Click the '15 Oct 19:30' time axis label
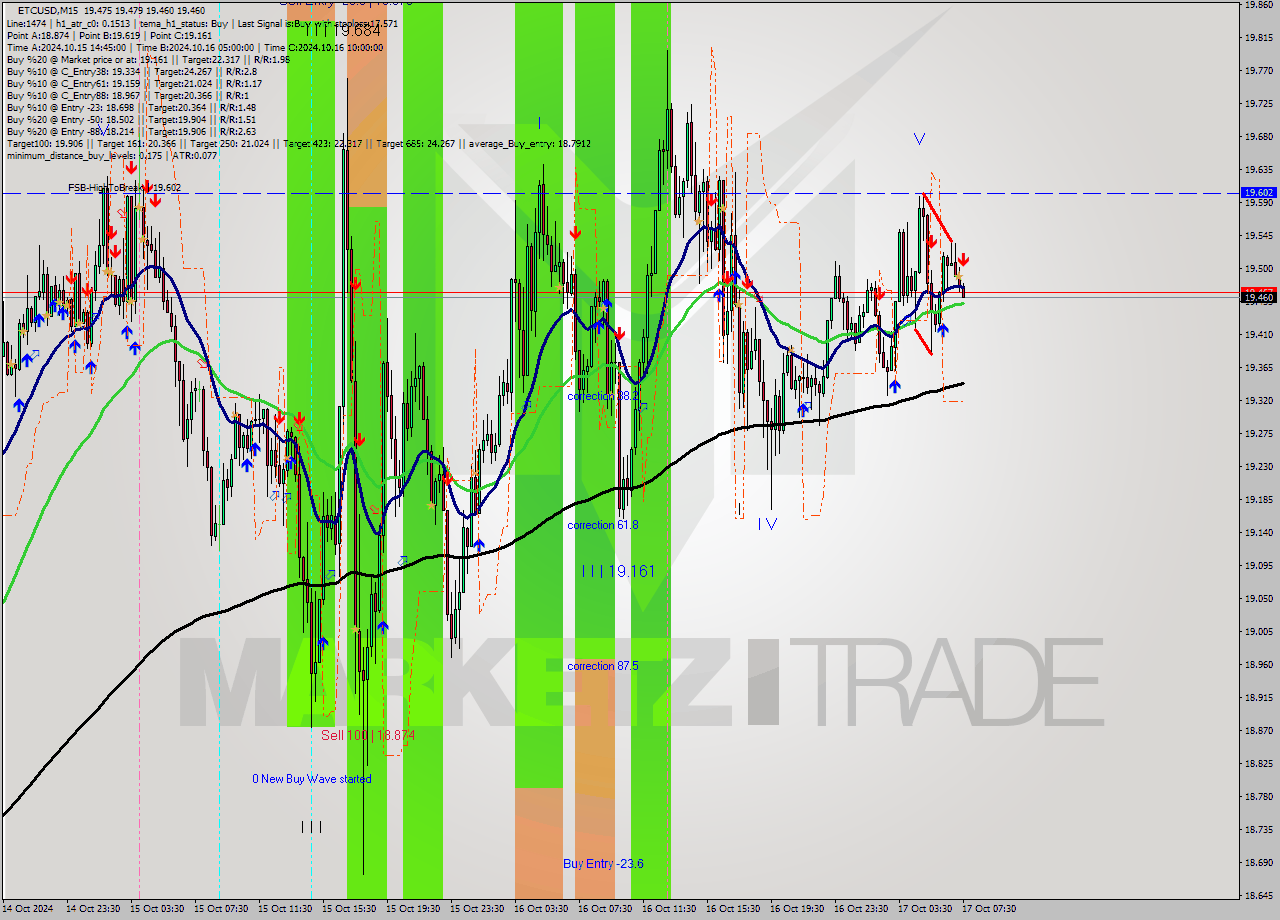1280x920 pixels. click(413, 909)
